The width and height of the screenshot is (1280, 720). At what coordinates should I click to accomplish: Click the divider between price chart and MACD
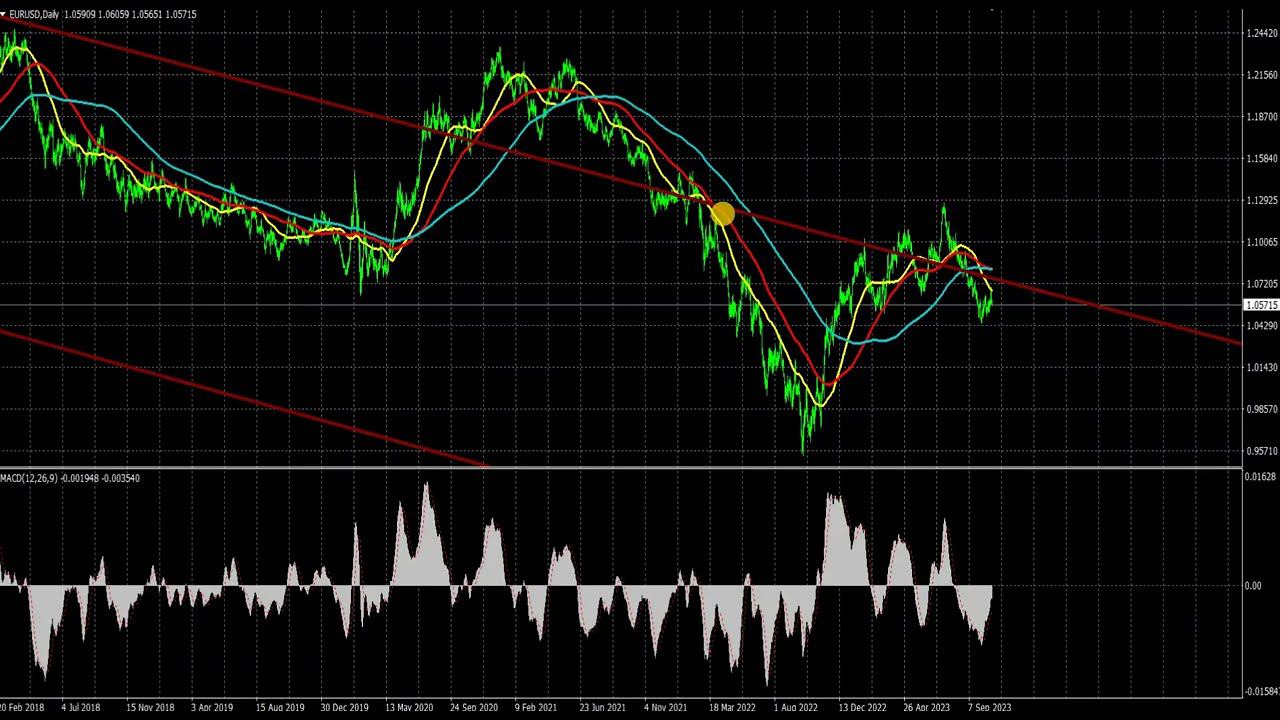tap(620, 468)
